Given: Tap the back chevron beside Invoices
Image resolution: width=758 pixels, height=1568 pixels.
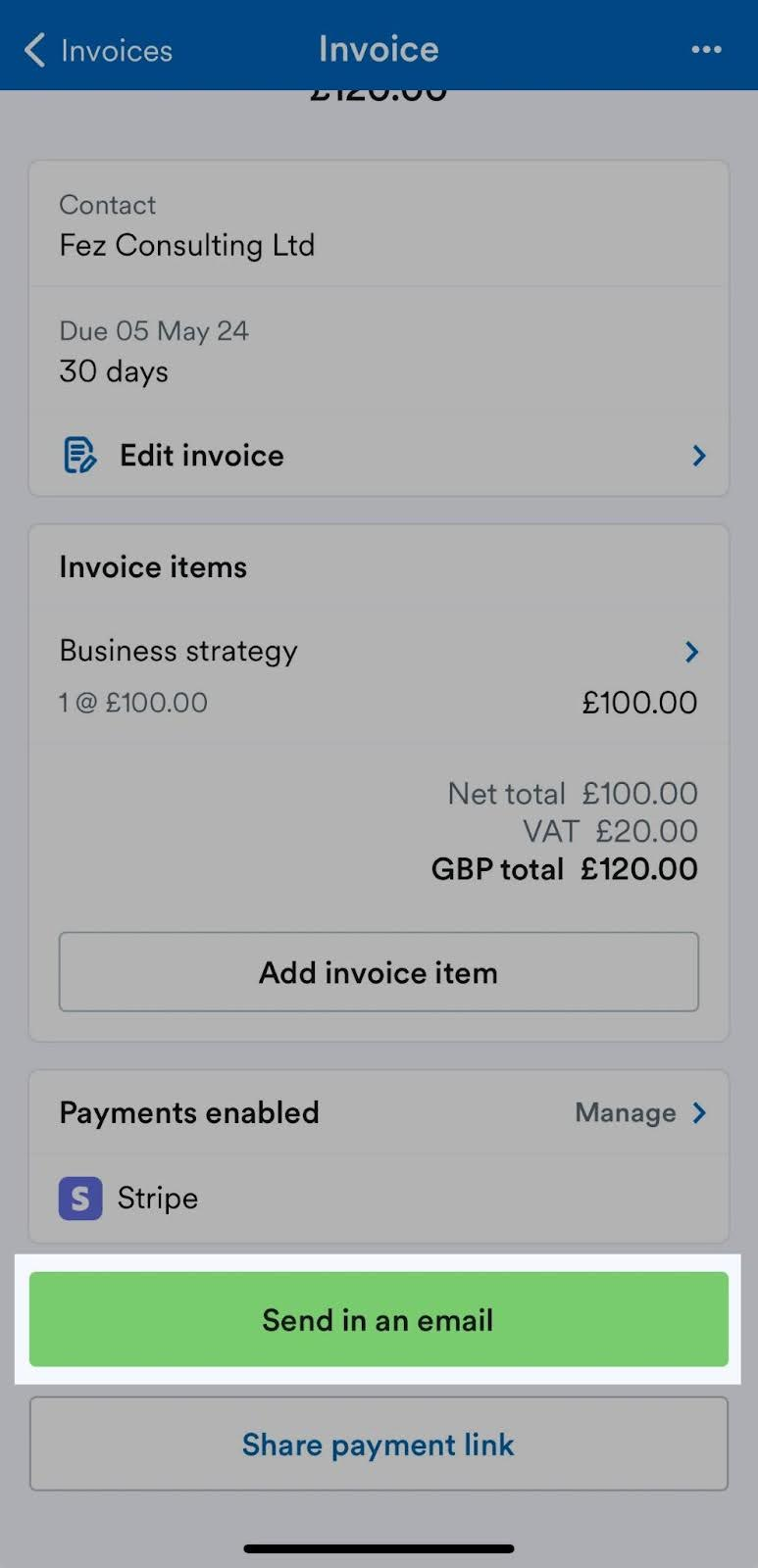Looking at the screenshot, I should pyautogui.click(x=33, y=49).
